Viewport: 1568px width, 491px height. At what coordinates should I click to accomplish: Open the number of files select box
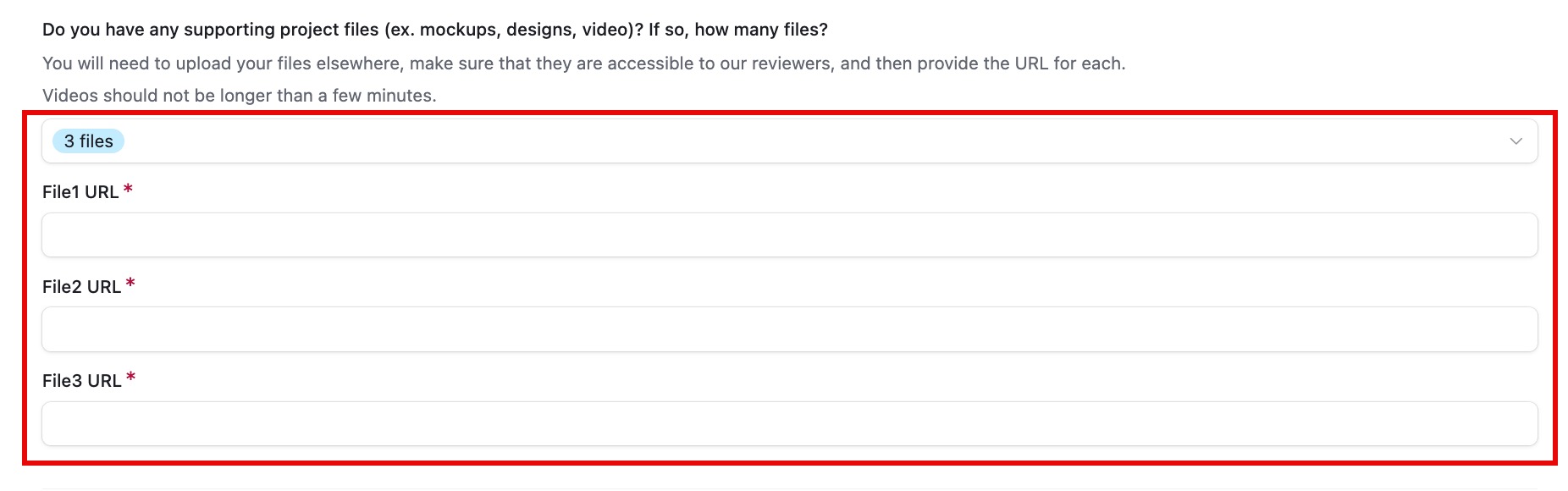790,141
